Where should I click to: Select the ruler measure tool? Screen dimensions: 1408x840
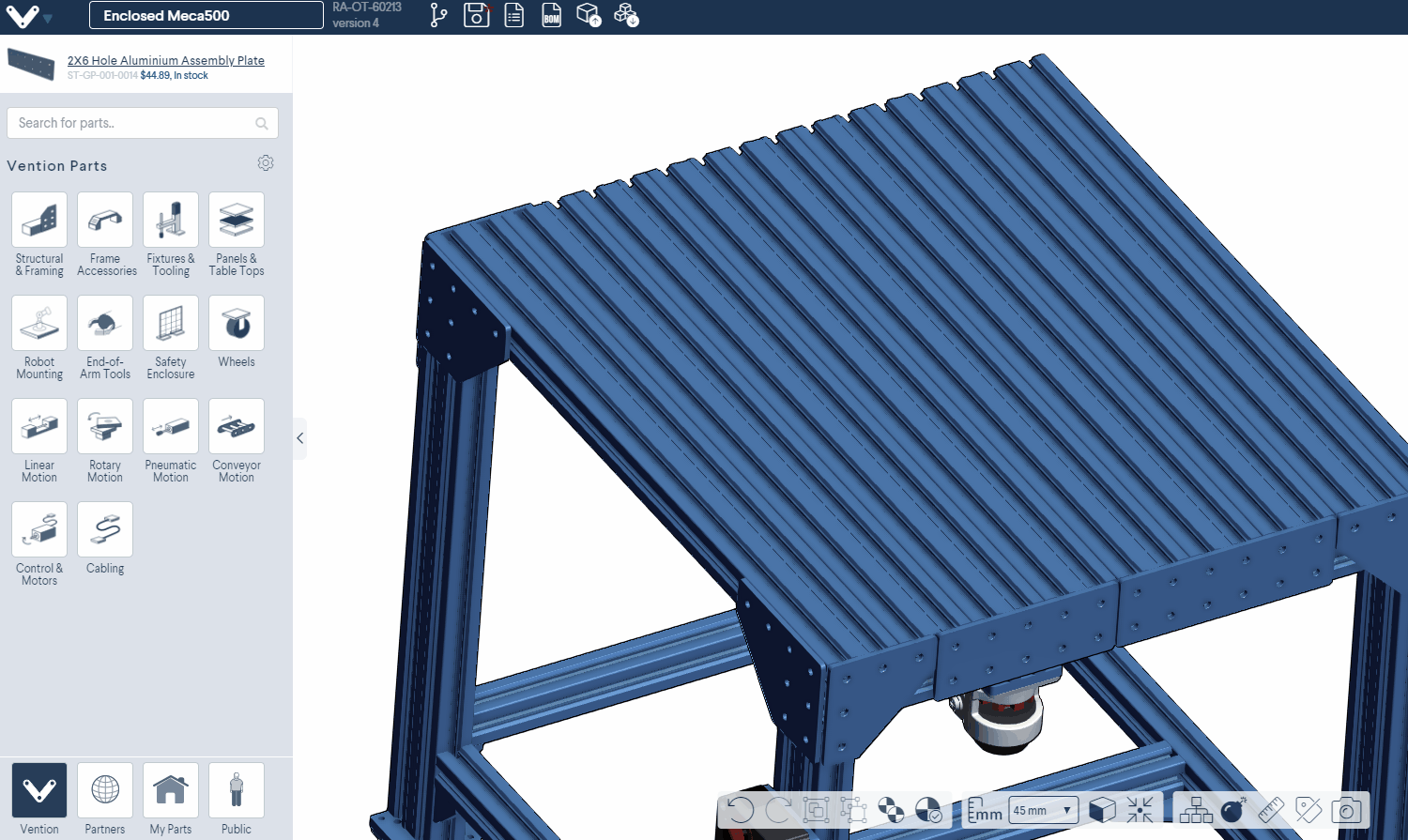[x=1271, y=810]
